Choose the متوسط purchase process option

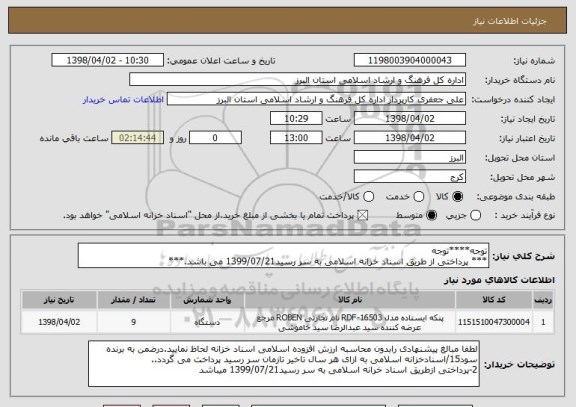click(432, 215)
